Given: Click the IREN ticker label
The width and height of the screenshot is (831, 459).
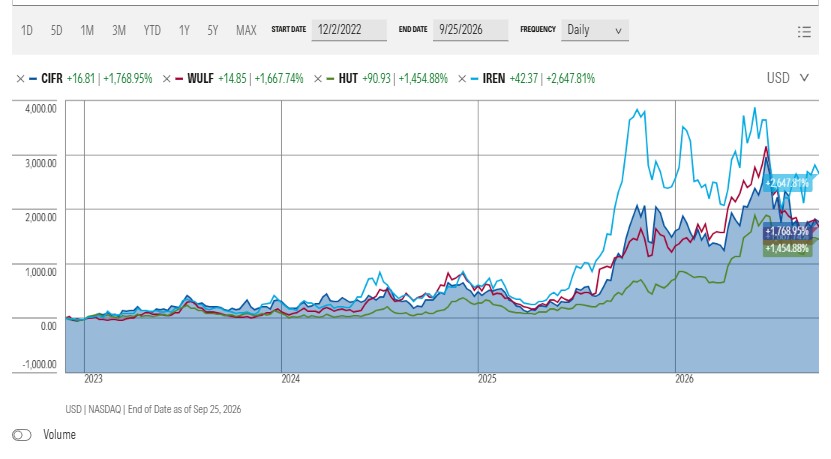Looking at the screenshot, I should pyautogui.click(x=493, y=79).
